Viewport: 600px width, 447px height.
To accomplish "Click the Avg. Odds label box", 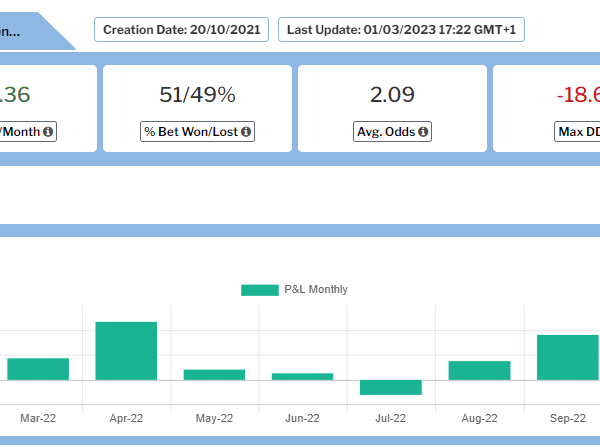I will tap(392, 132).
